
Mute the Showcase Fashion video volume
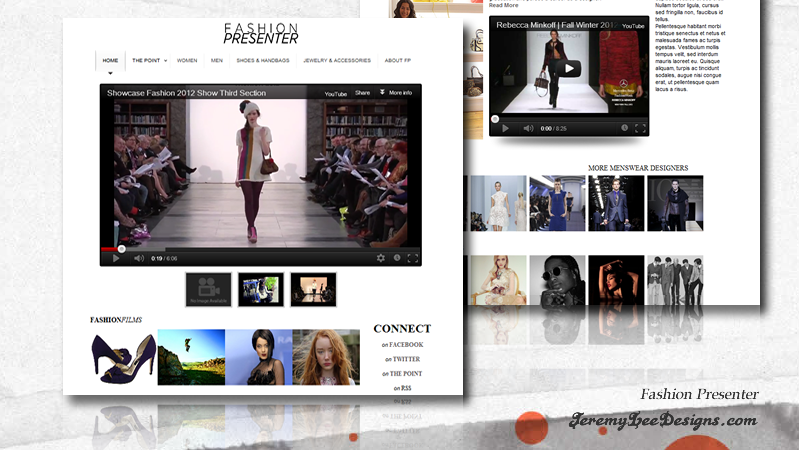point(139,258)
